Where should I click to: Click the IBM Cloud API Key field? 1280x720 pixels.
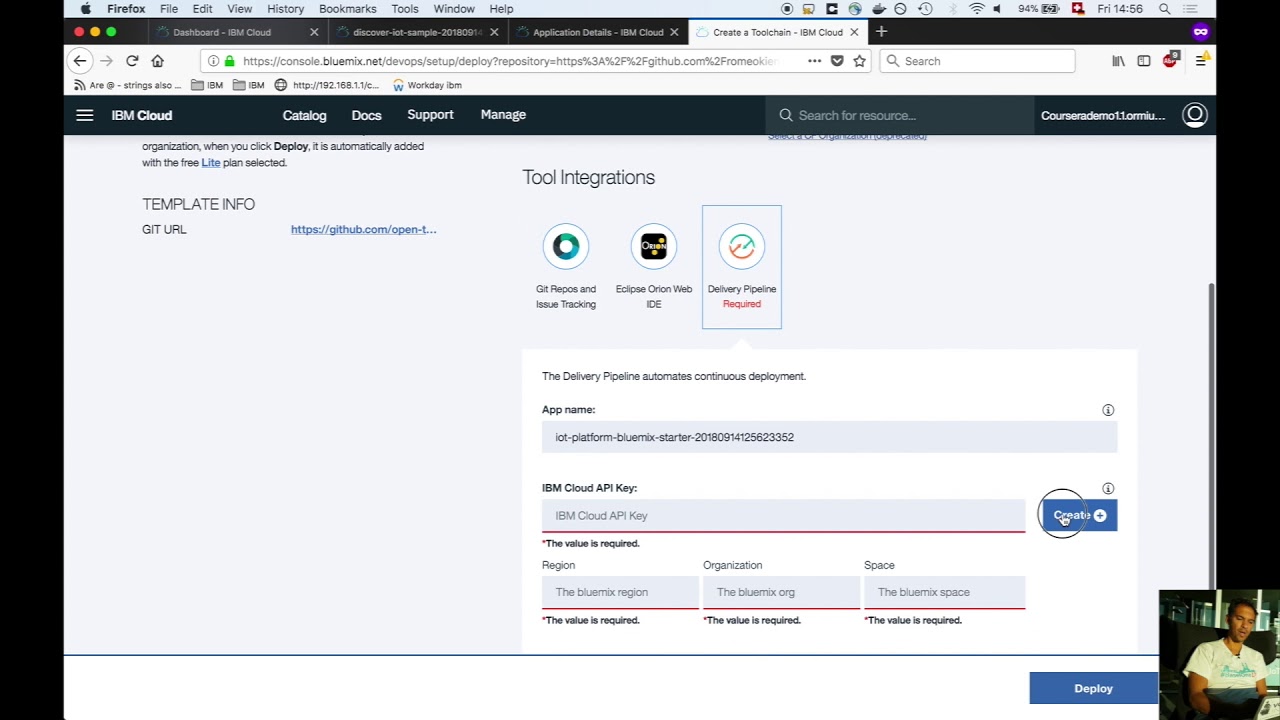tap(783, 516)
